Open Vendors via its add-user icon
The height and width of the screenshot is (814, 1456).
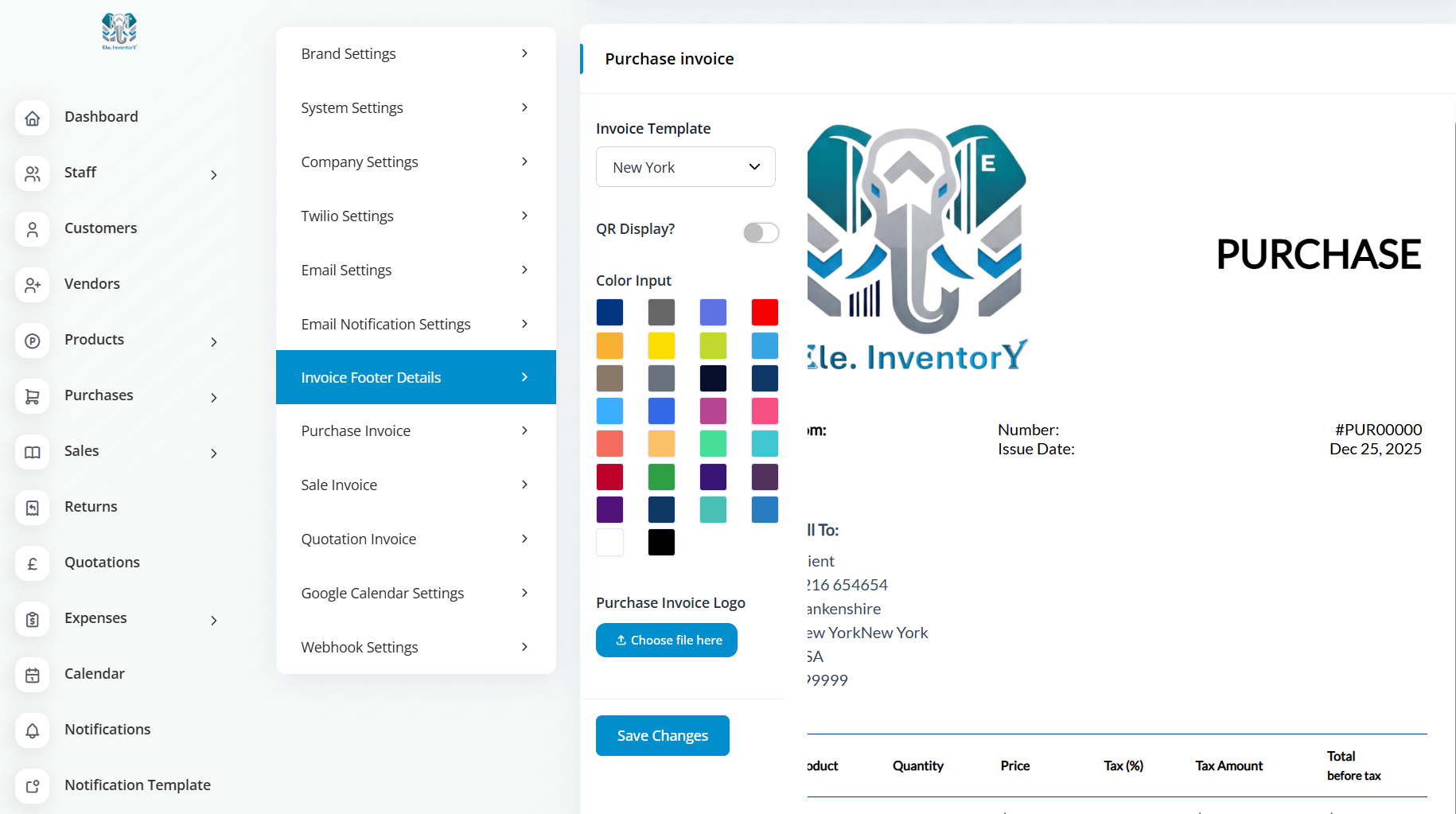(33, 285)
